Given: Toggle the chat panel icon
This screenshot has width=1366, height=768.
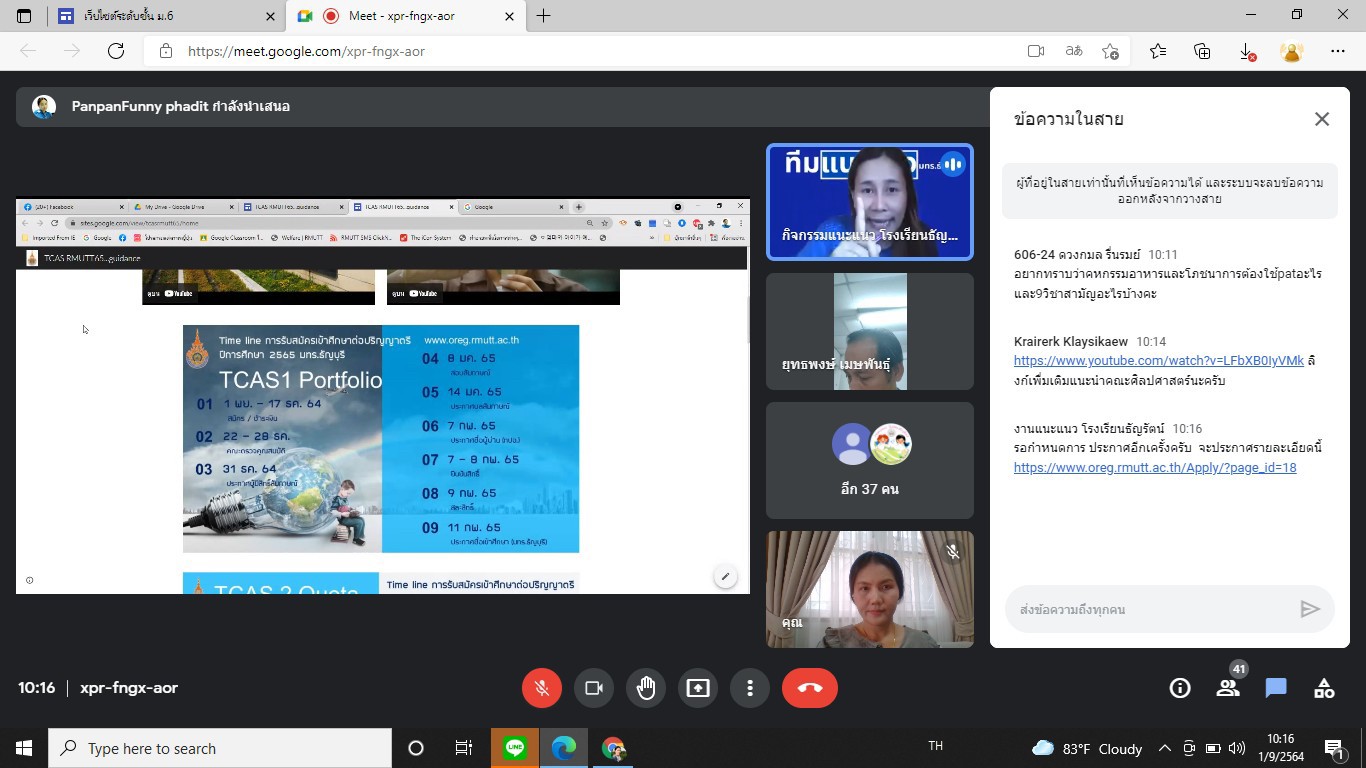Looking at the screenshot, I should click(x=1276, y=688).
